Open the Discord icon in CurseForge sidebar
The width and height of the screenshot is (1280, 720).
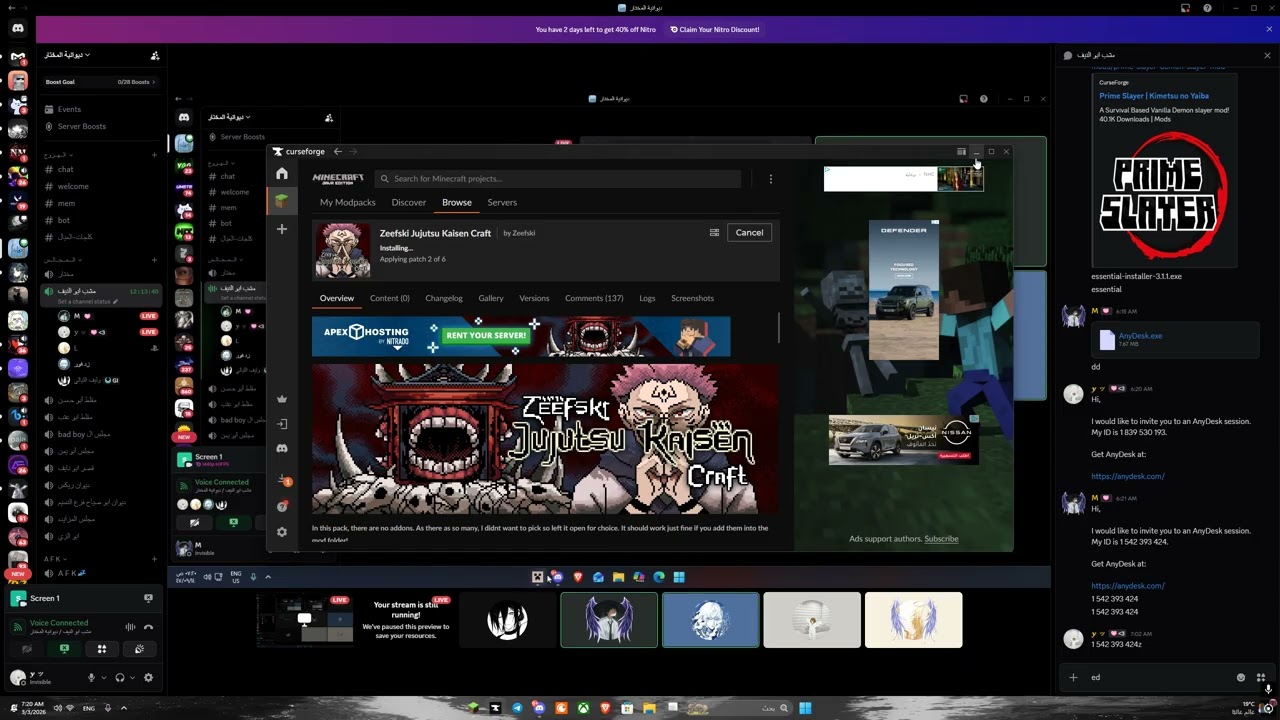click(282, 449)
